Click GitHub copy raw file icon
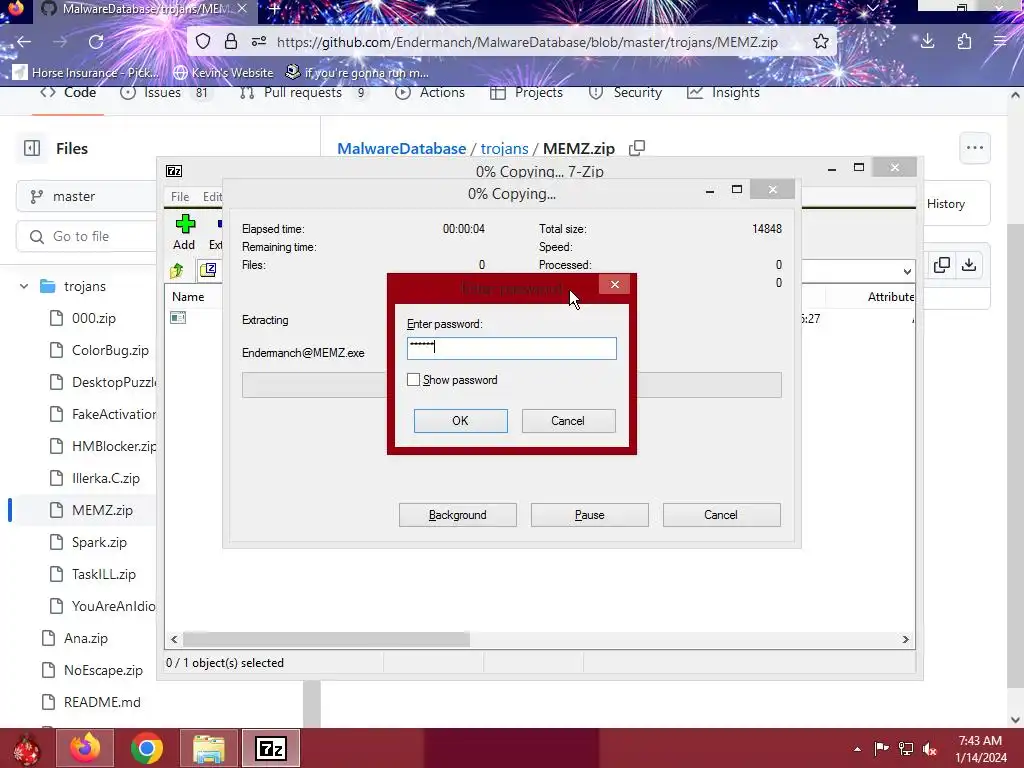This screenshot has width=1024, height=768. (942, 264)
